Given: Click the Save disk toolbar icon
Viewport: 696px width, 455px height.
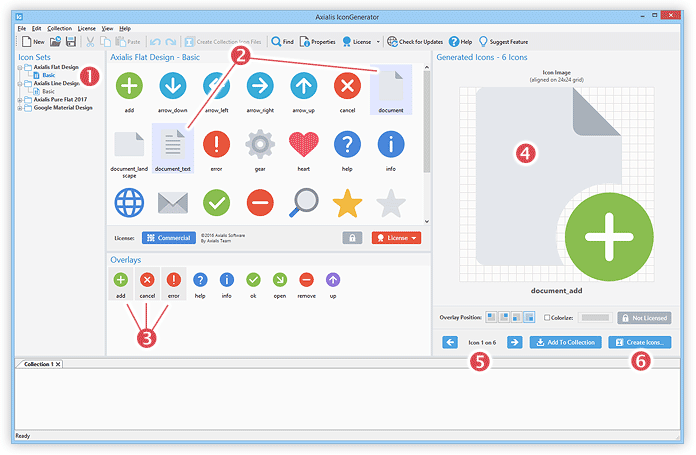Looking at the screenshot, I should [71, 42].
